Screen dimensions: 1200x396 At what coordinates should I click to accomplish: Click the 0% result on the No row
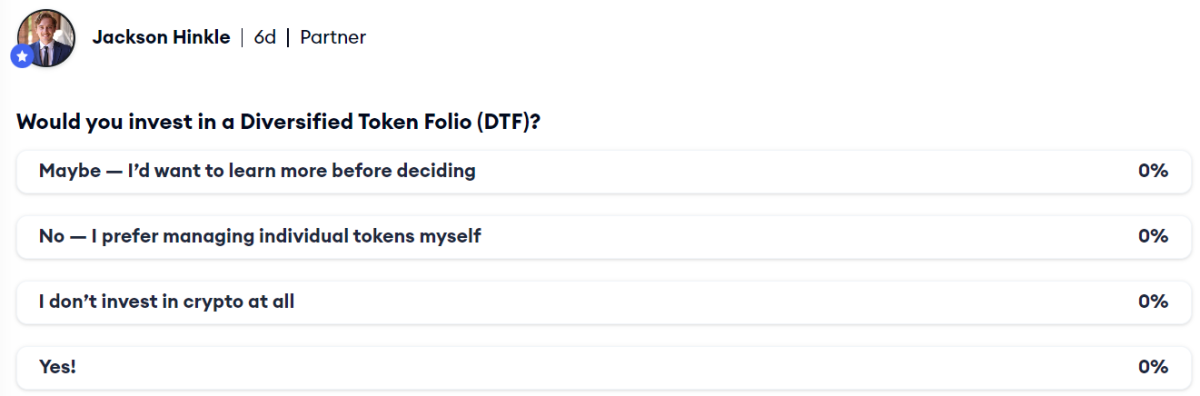click(1153, 236)
